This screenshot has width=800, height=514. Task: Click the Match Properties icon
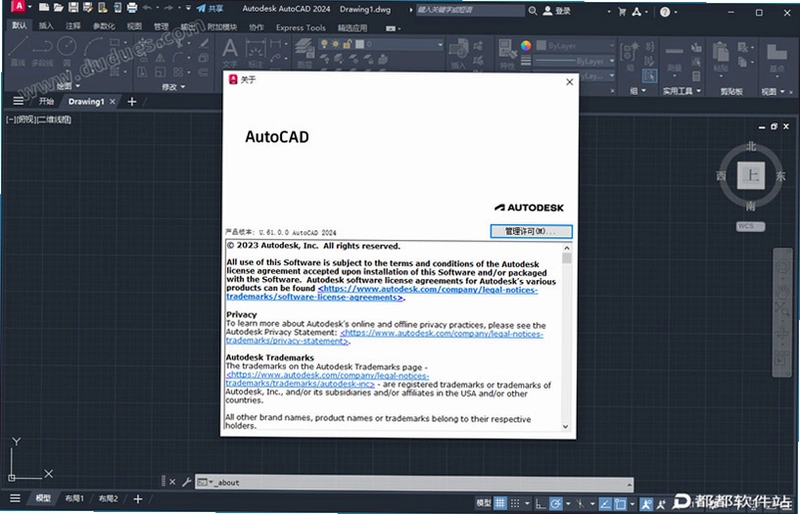[507, 53]
